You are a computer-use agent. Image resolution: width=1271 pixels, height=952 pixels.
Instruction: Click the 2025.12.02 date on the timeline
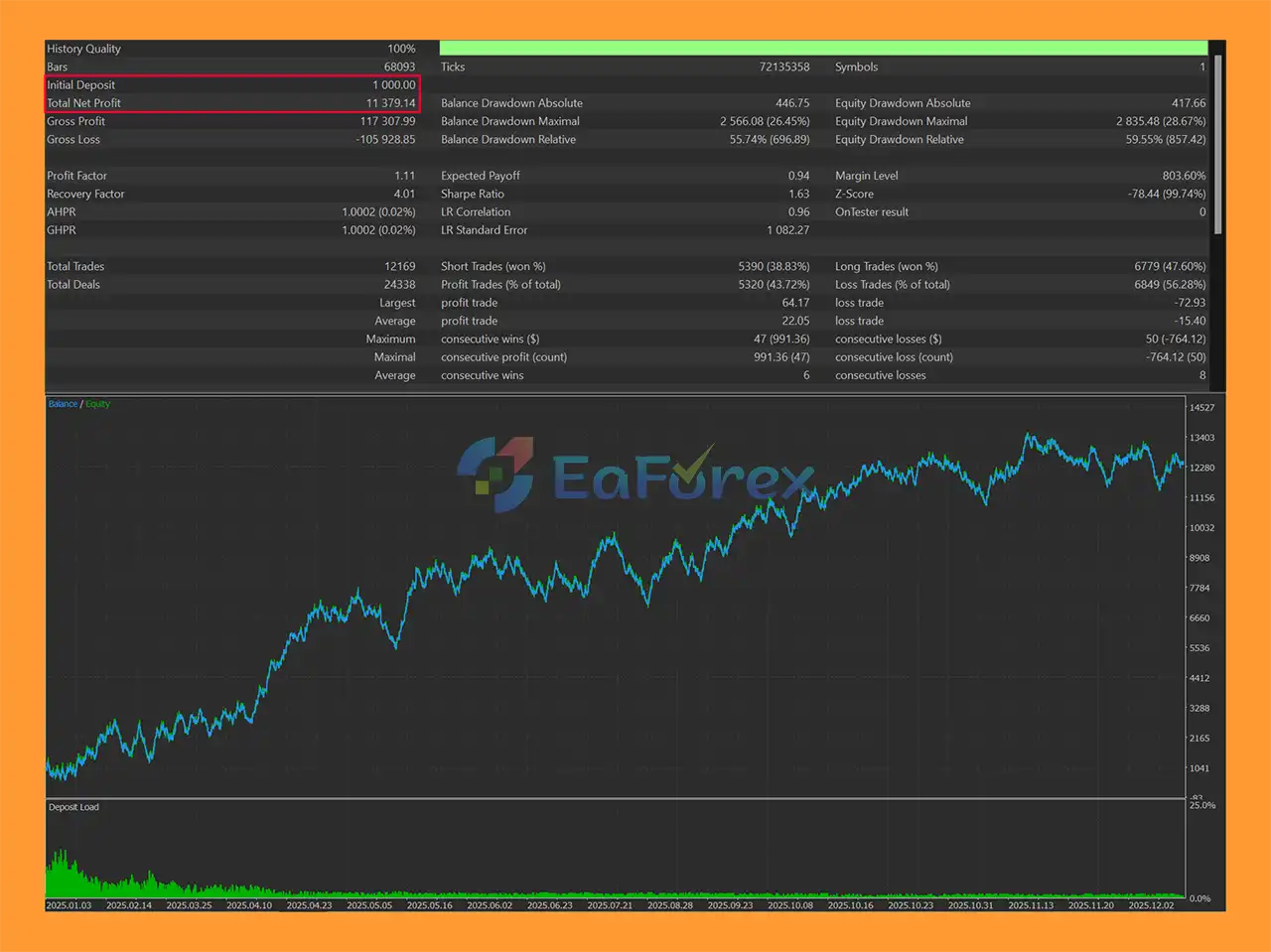point(1151,905)
